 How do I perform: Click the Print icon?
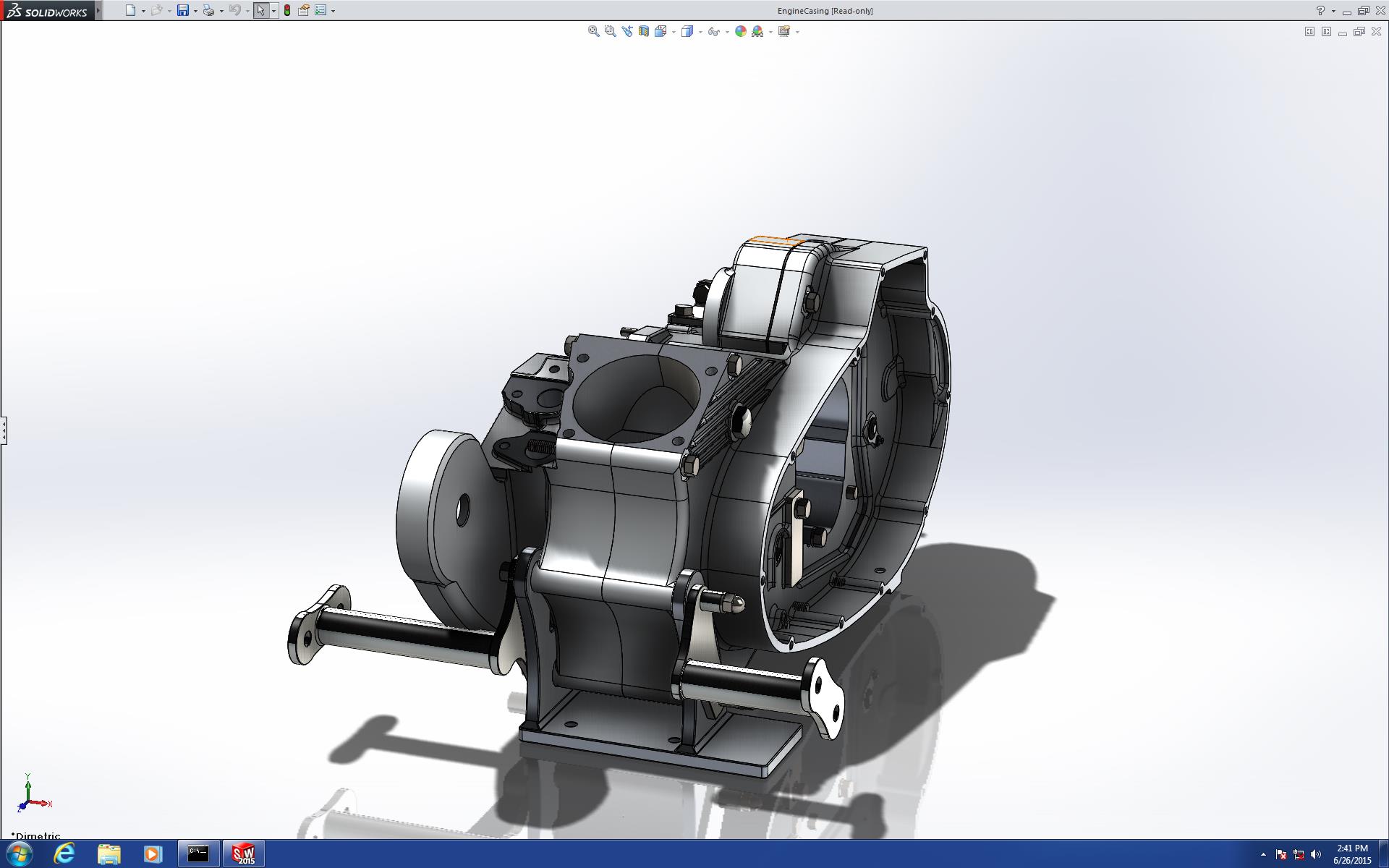pyautogui.click(x=208, y=10)
